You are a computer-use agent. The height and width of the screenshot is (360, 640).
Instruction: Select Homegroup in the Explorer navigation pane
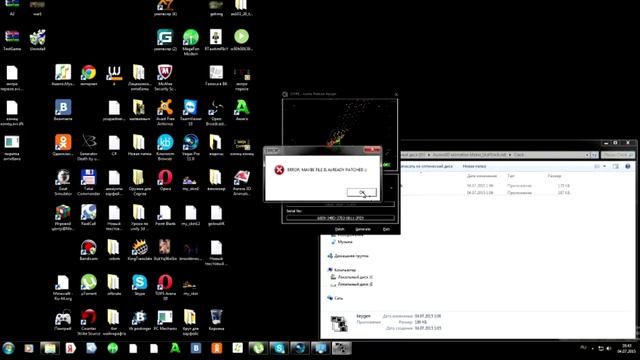click(348, 256)
